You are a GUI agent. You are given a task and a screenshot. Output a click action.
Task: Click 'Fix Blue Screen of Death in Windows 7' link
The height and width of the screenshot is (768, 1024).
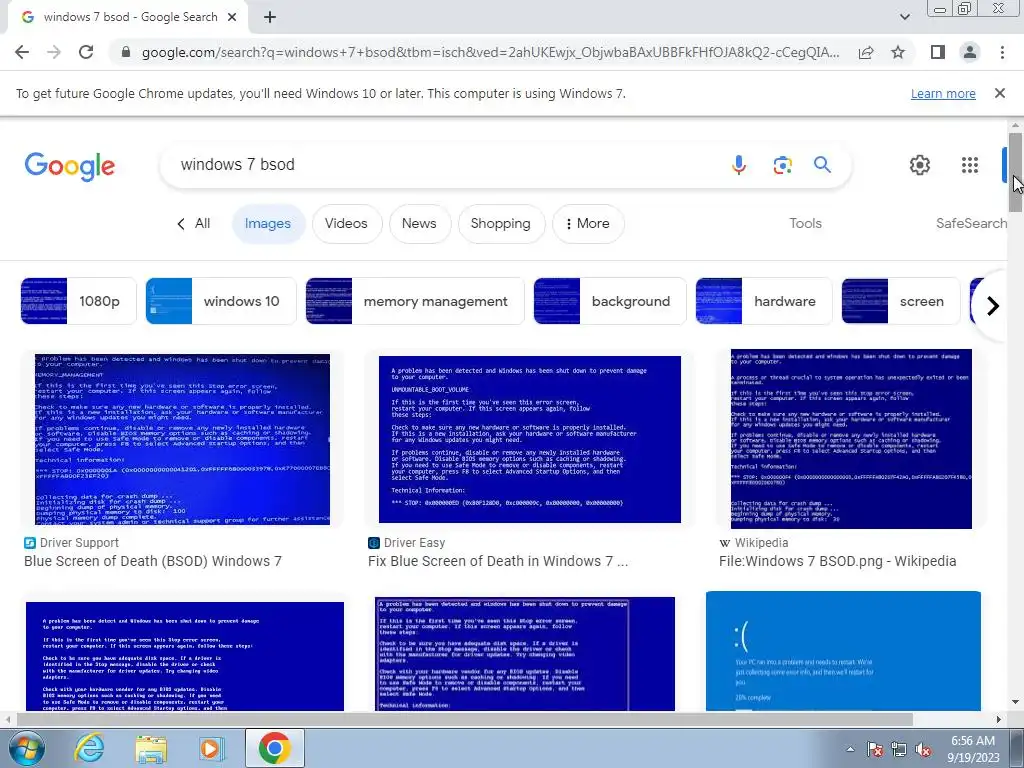[x=498, y=561]
